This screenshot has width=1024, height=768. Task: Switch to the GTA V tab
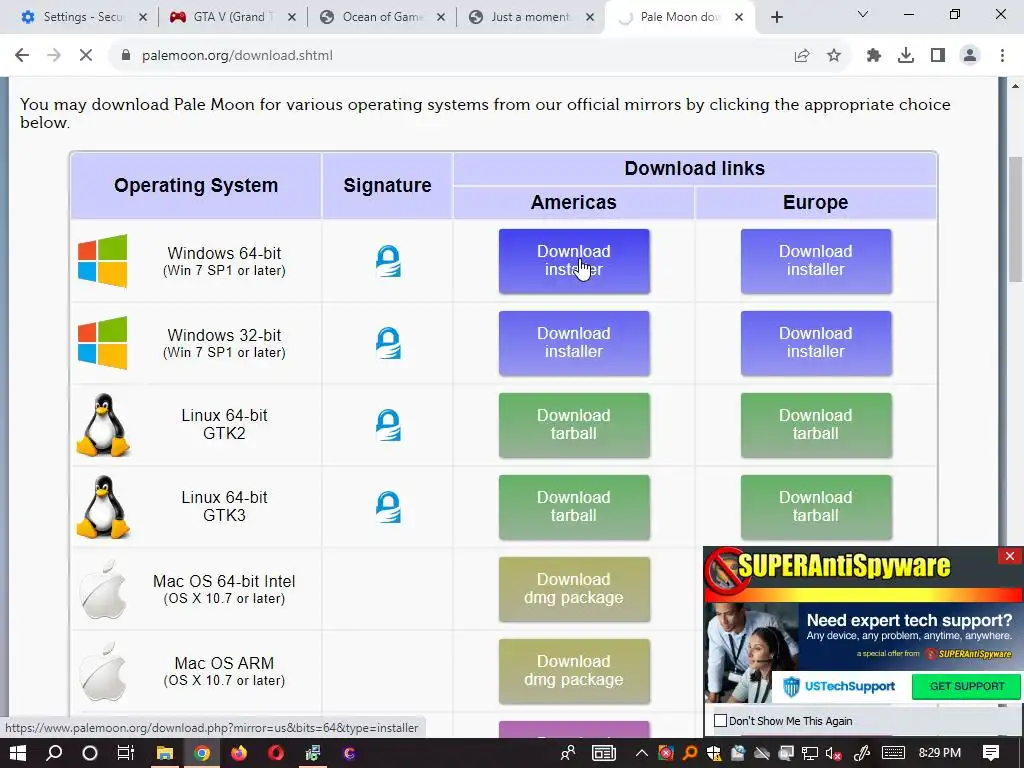pyautogui.click(x=230, y=17)
